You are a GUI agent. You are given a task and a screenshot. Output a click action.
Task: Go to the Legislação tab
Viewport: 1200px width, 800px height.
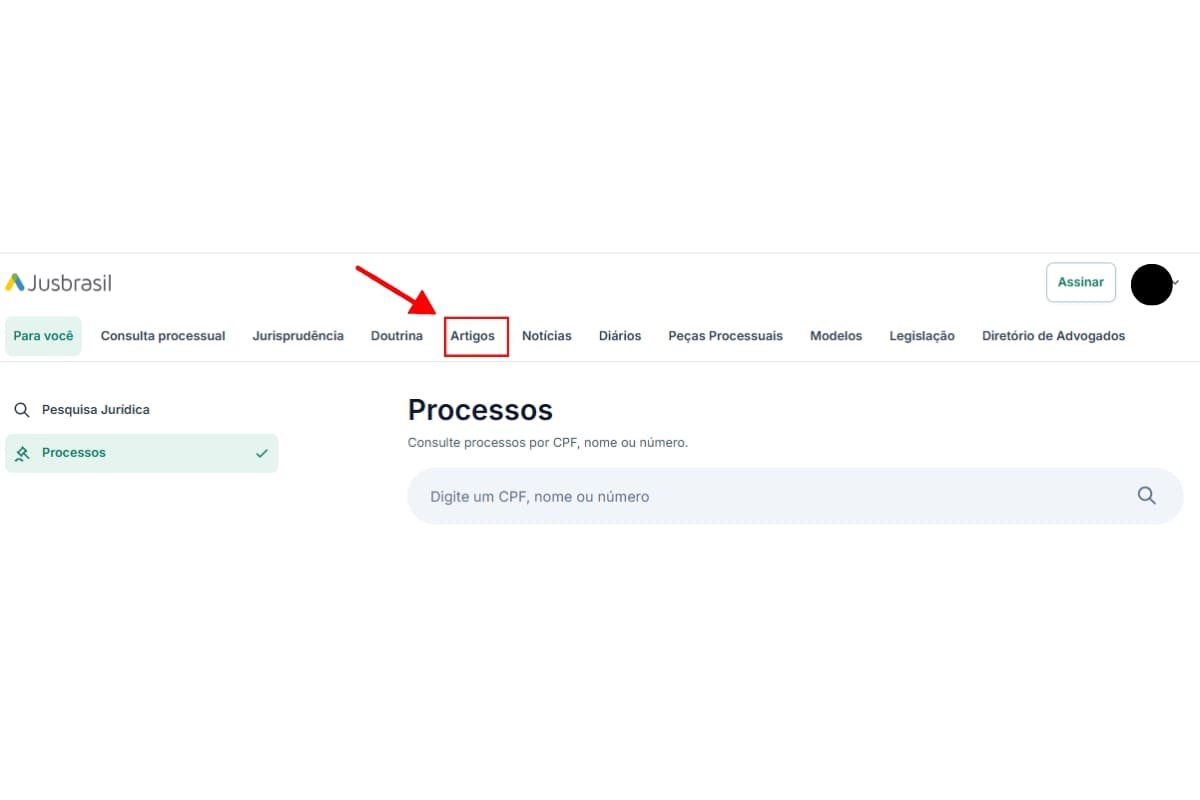click(x=922, y=336)
